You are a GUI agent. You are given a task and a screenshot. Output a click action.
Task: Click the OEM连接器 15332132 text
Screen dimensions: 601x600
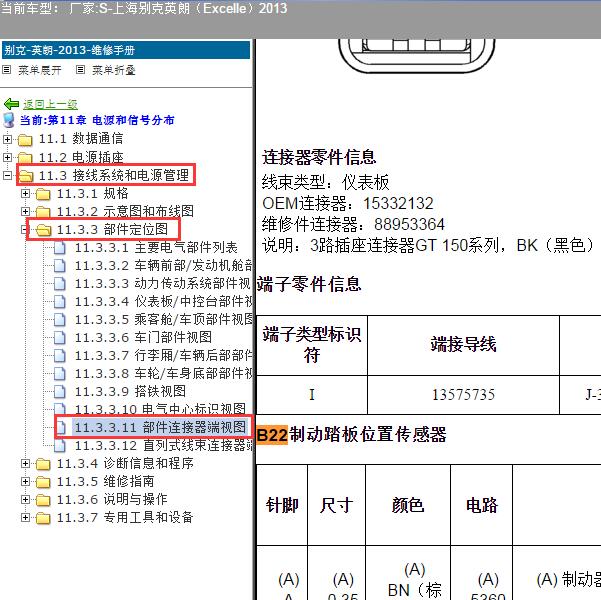pyautogui.click(x=348, y=203)
